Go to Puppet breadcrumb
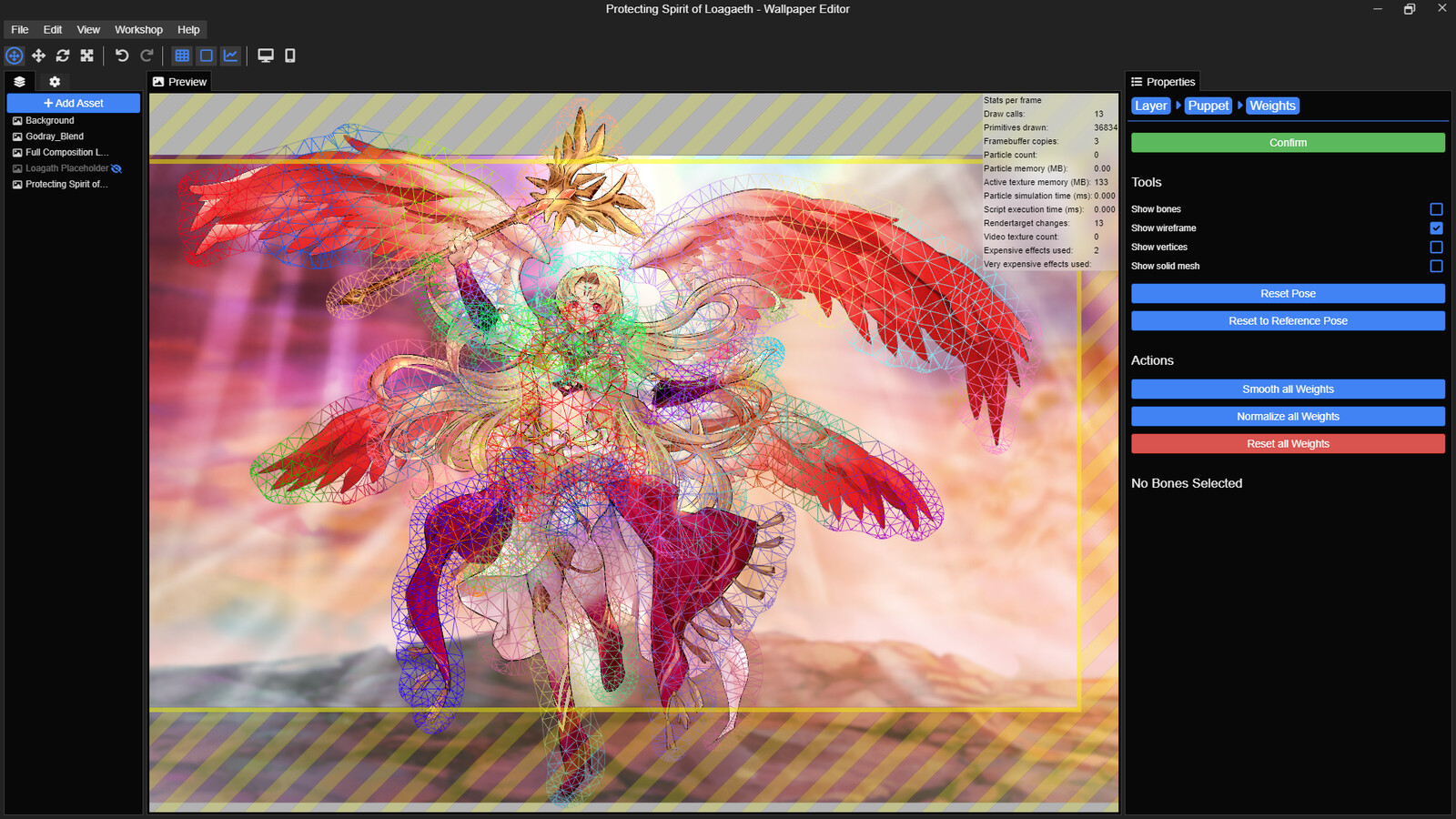The image size is (1456, 819). [1208, 106]
